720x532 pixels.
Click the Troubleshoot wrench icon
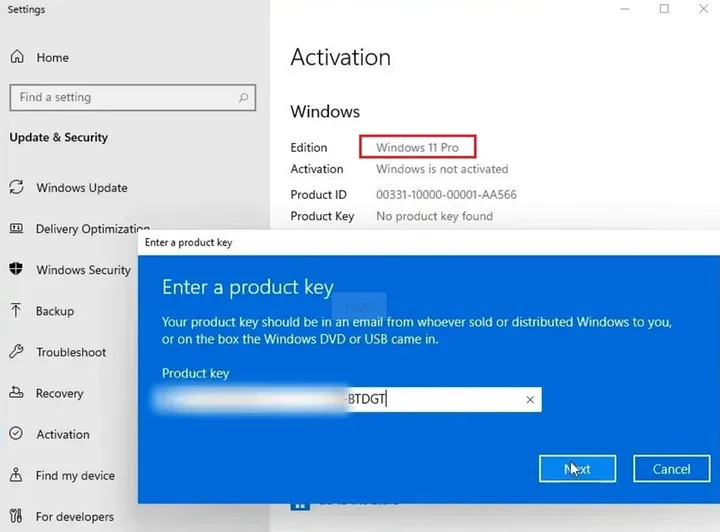[x=16, y=352]
